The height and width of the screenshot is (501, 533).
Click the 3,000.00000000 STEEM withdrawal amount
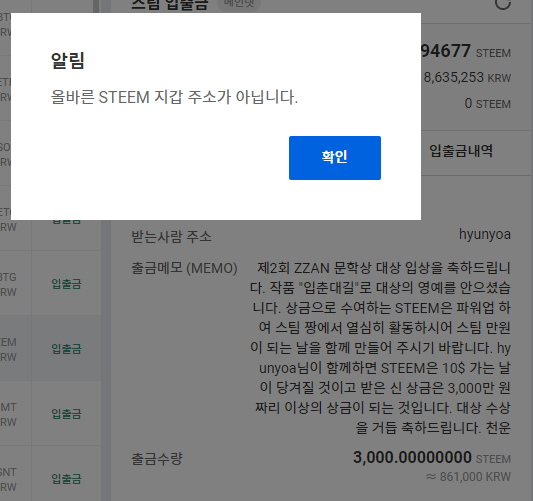[x=432, y=457]
